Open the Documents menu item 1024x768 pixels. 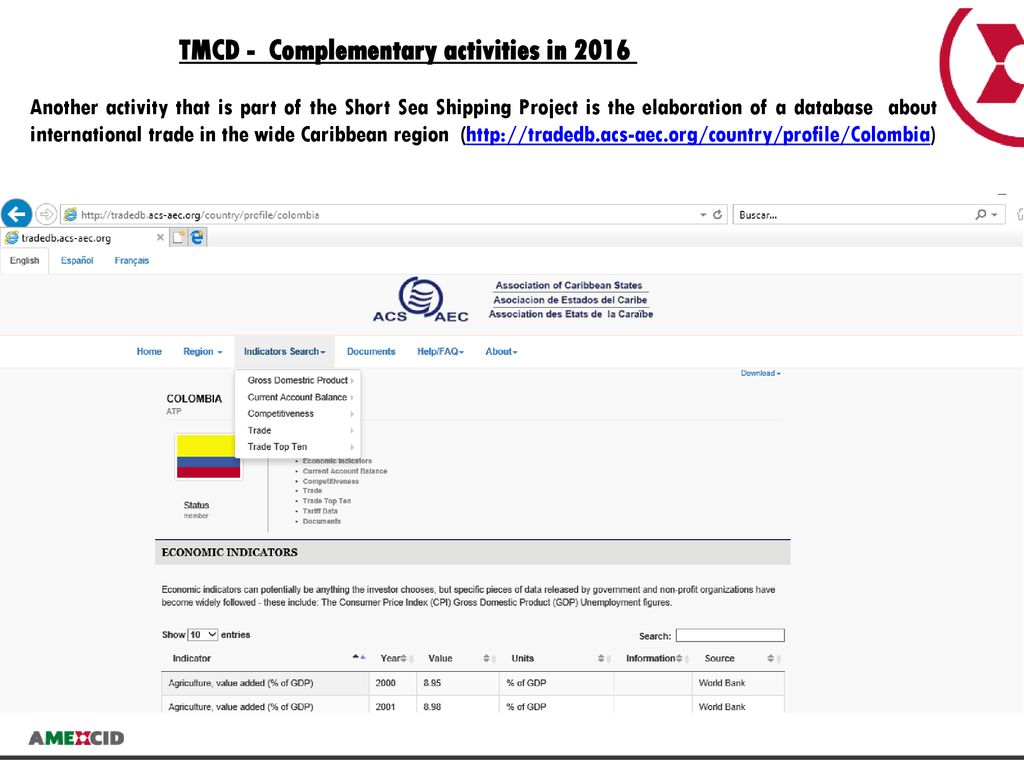[x=371, y=351]
